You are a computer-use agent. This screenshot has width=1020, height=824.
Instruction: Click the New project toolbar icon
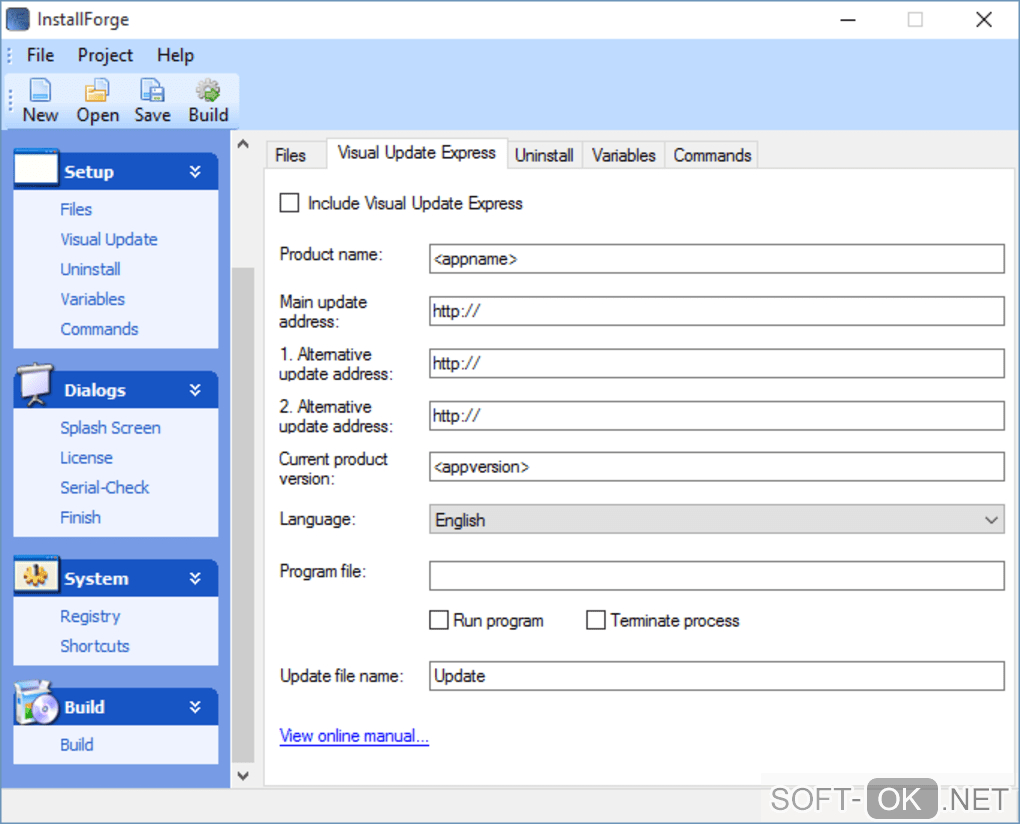[40, 92]
